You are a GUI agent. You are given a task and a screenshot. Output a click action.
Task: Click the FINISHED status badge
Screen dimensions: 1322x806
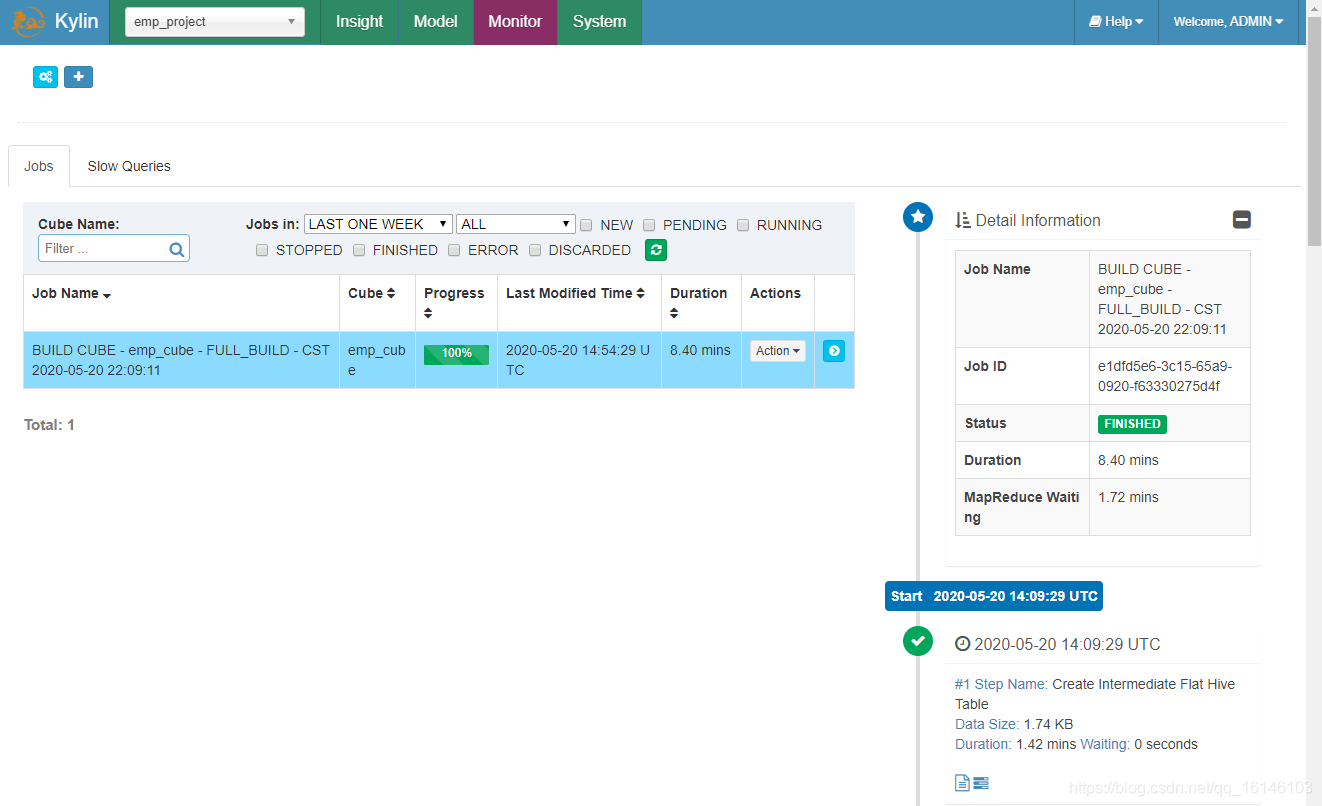1132,424
